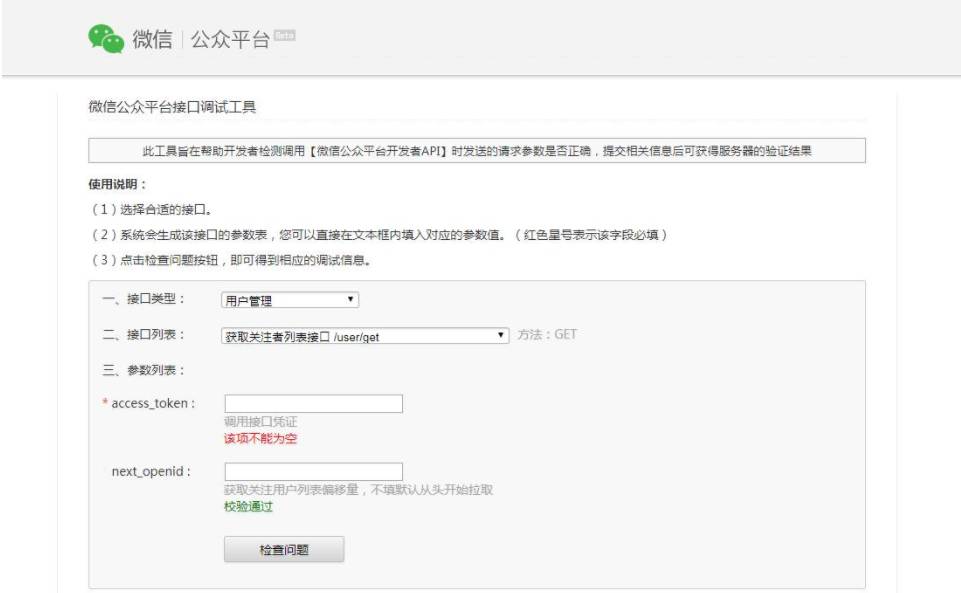Focus the next_openid input field
This screenshot has width=961, height=593.
click(x=314, y=472)
